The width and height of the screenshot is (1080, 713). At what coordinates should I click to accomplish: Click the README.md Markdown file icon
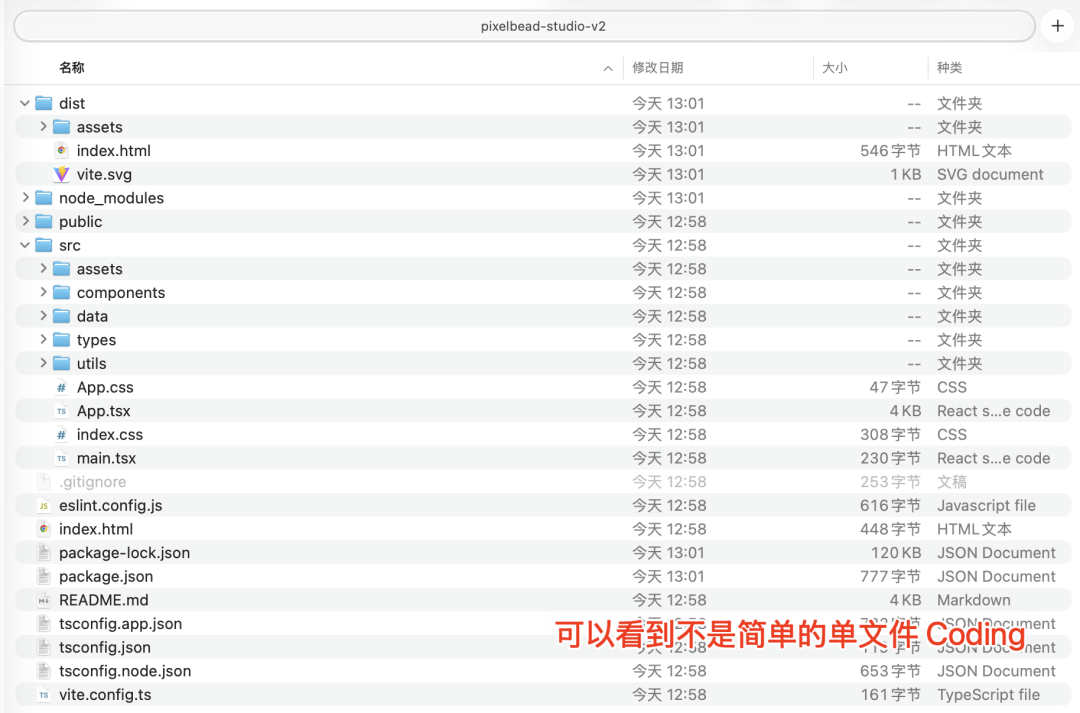pos(43,600)
